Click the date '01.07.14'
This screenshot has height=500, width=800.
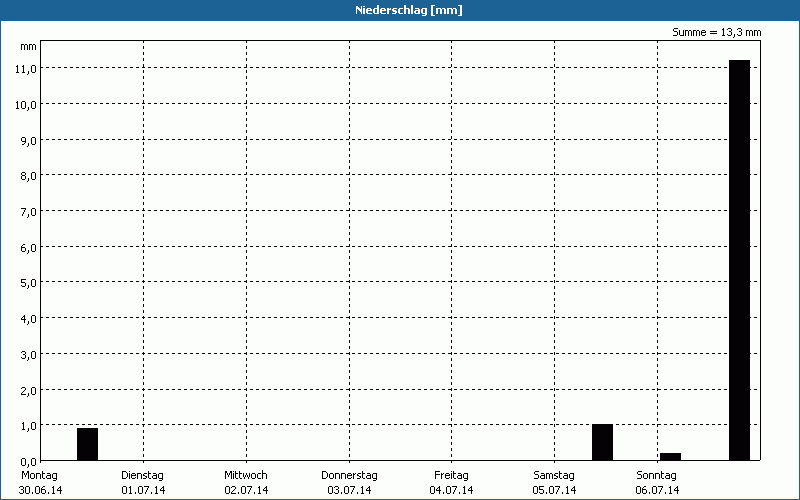143,491
